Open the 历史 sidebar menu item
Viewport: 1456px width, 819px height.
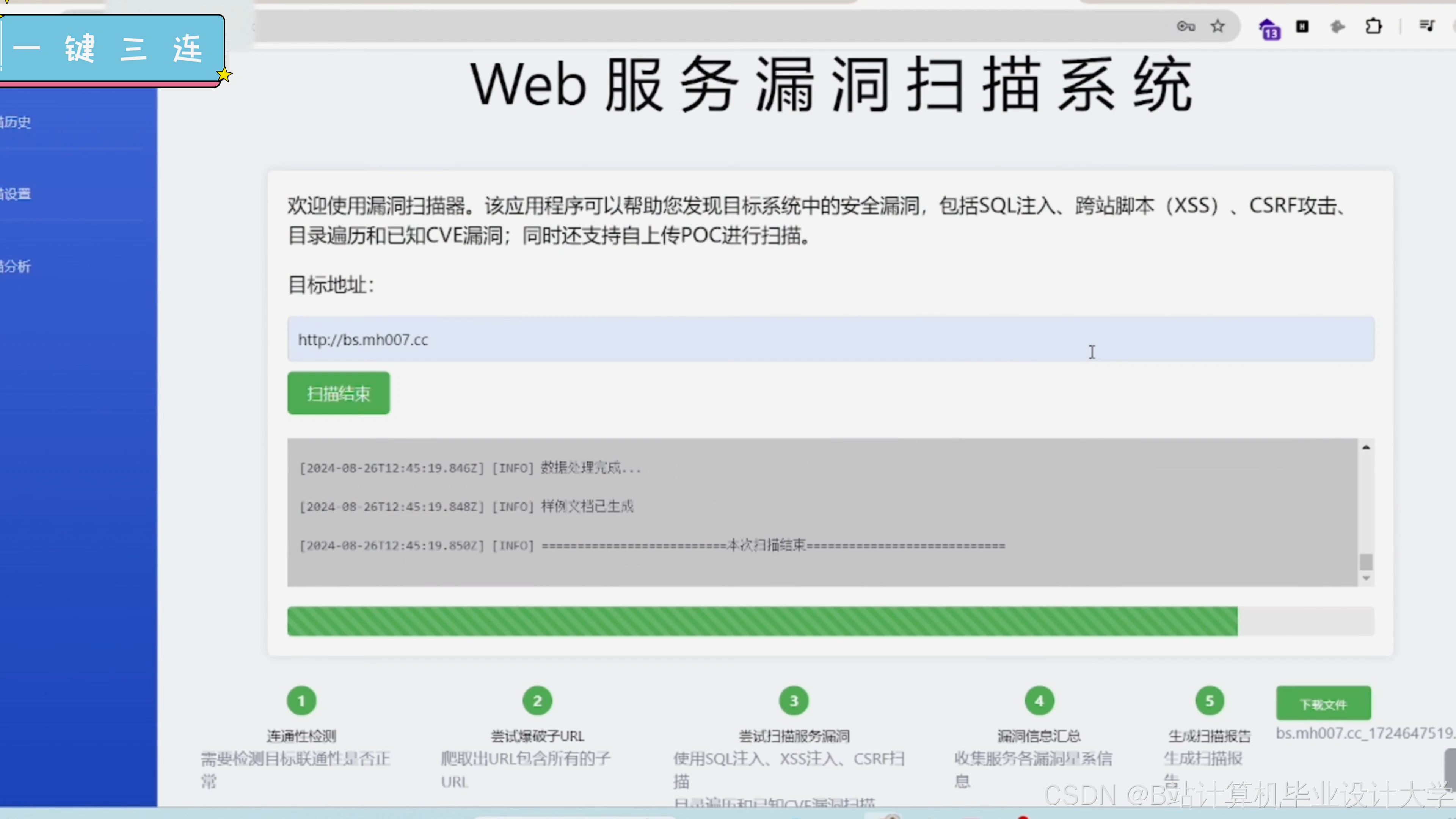17,122
